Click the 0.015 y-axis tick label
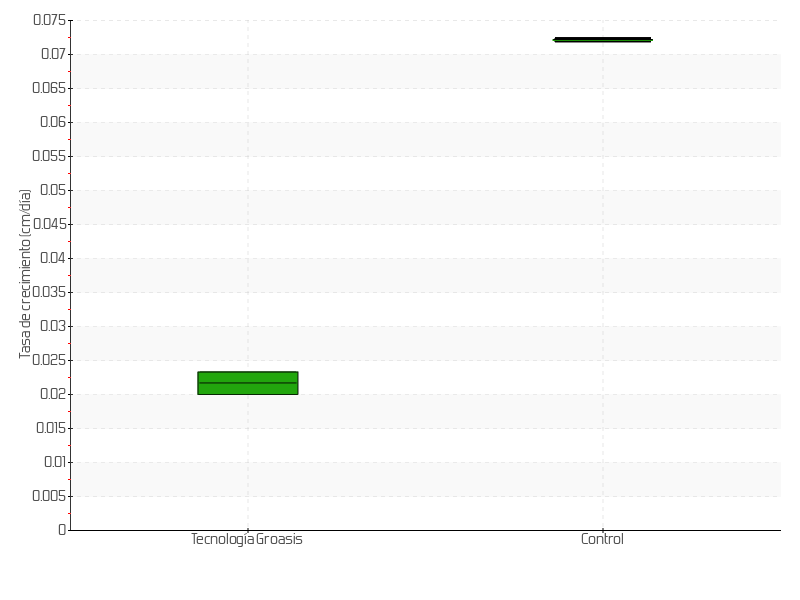 (49, 428)
